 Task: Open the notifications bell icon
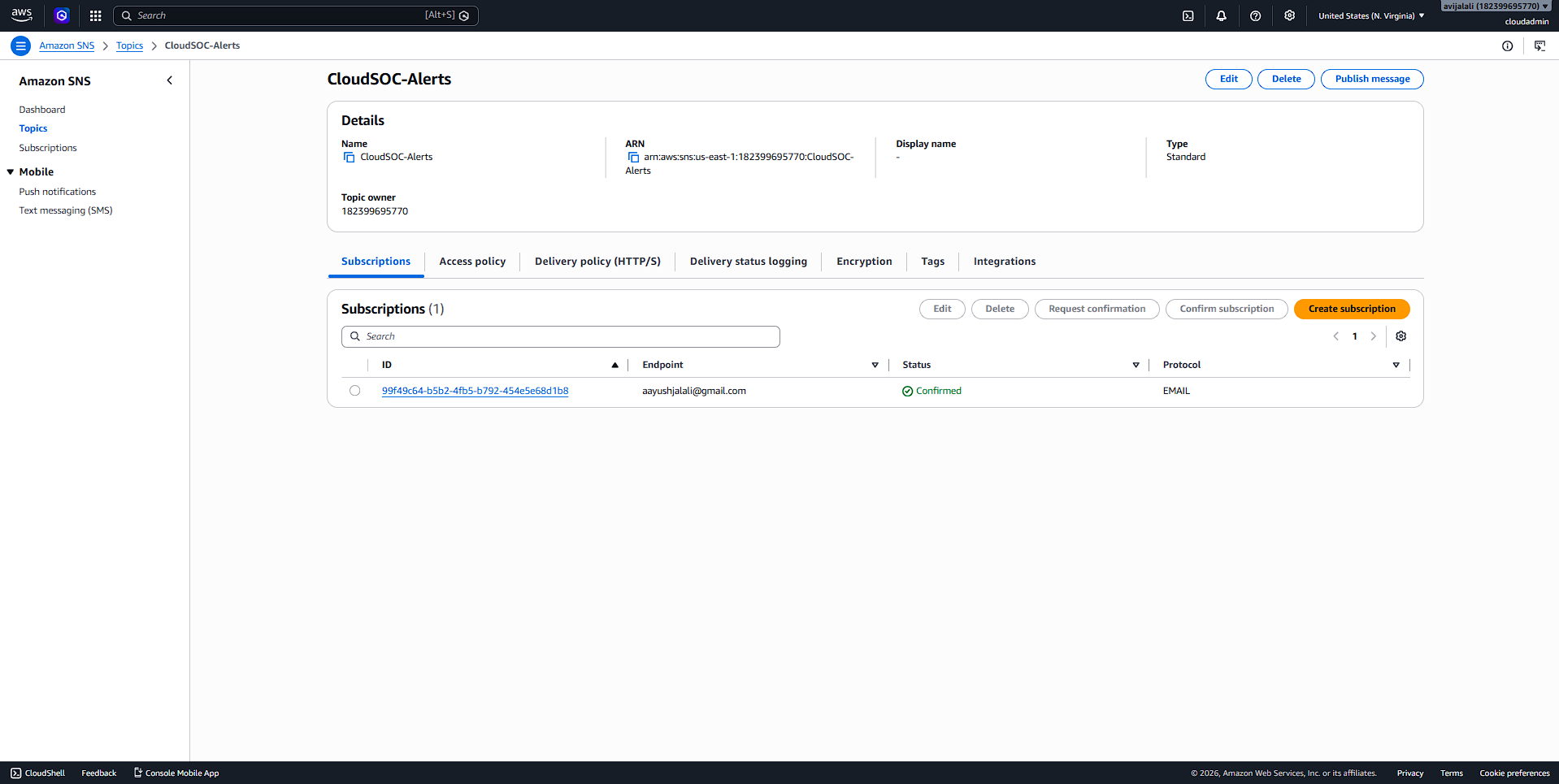tap(1222, 15)
